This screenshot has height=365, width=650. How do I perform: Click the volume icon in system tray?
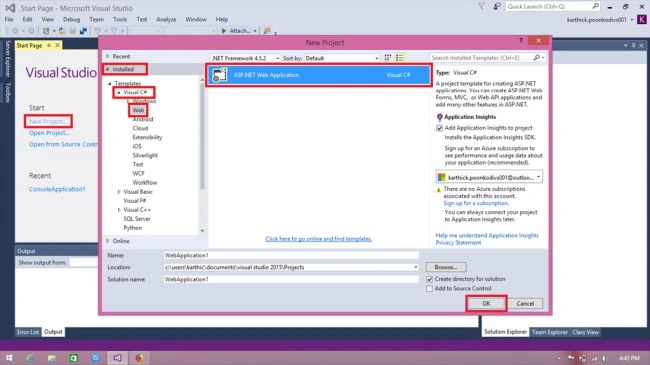[605, 358]
